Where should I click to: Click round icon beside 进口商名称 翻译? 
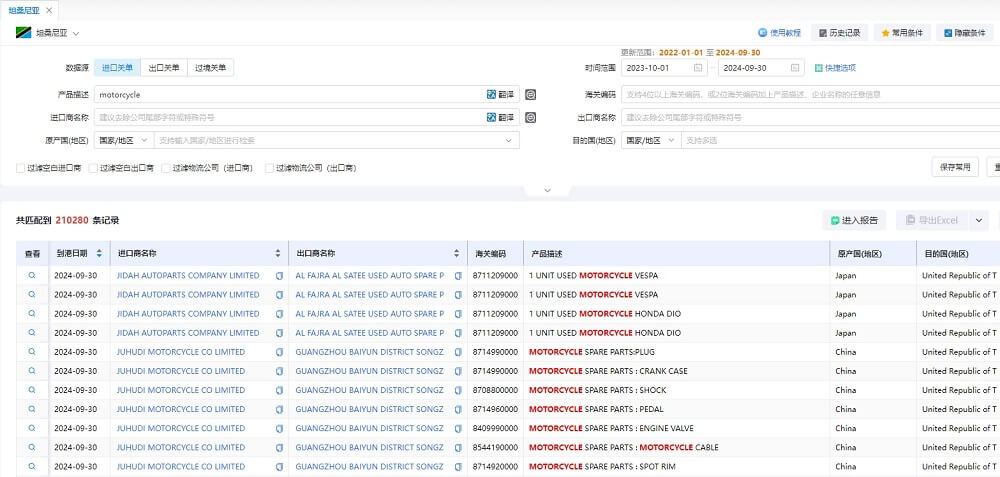click(x=531, y=117)
